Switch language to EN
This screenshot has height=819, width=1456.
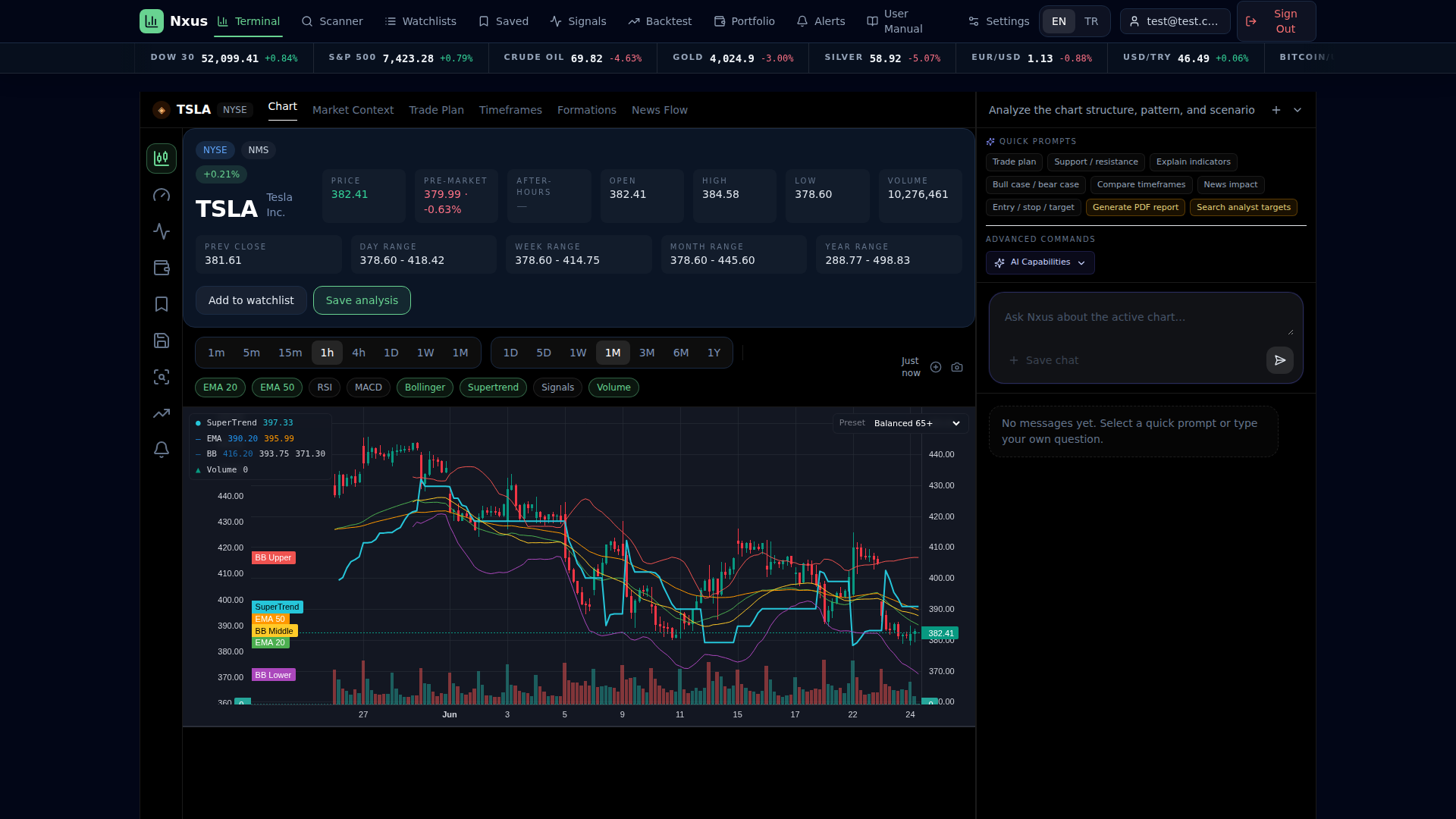pyautogui.click(x=1059, y=21)
